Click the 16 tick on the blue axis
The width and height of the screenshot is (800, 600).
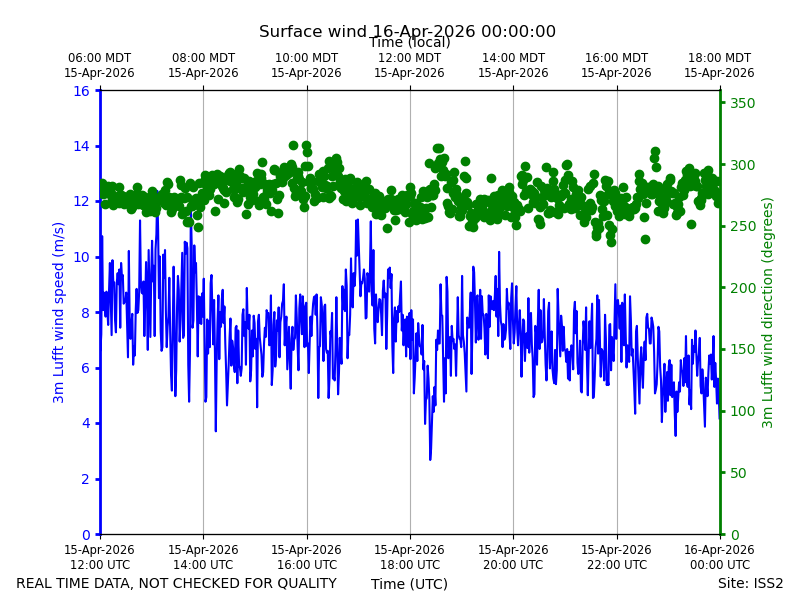point(81,91)
